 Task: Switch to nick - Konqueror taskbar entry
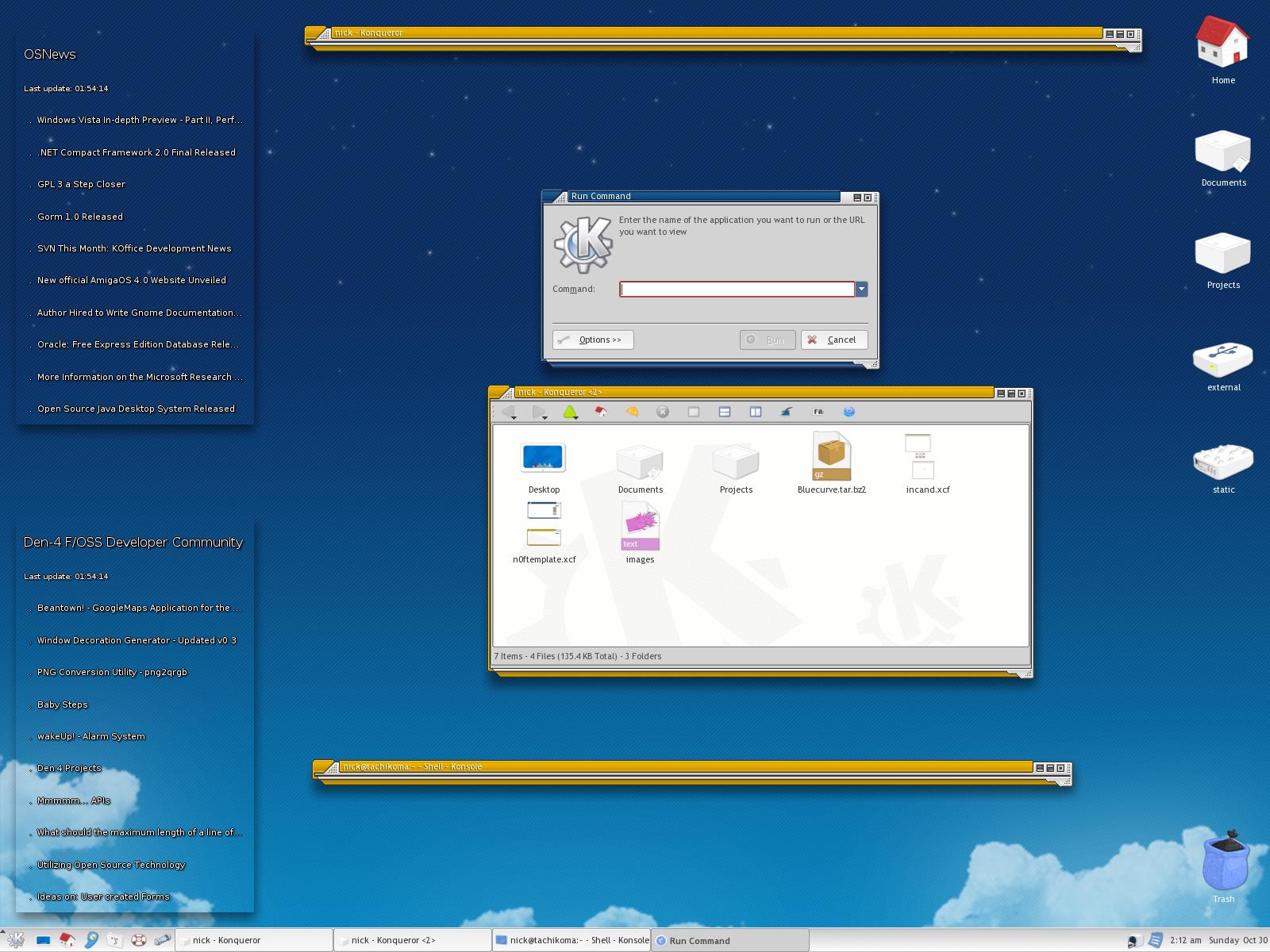(x=254, y=940)
